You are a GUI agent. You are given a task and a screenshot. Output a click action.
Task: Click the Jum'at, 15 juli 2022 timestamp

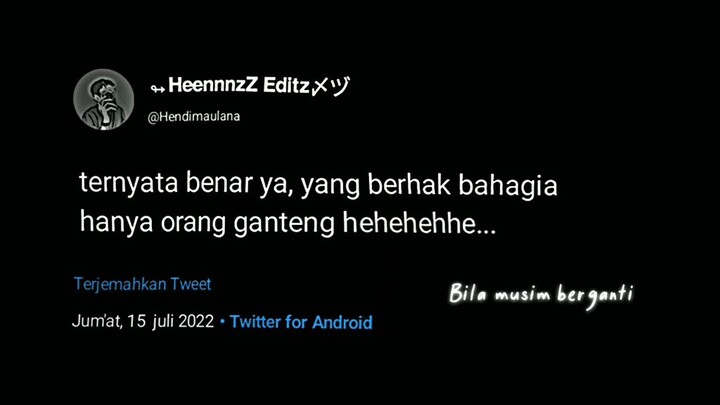(x=143, y=321)
